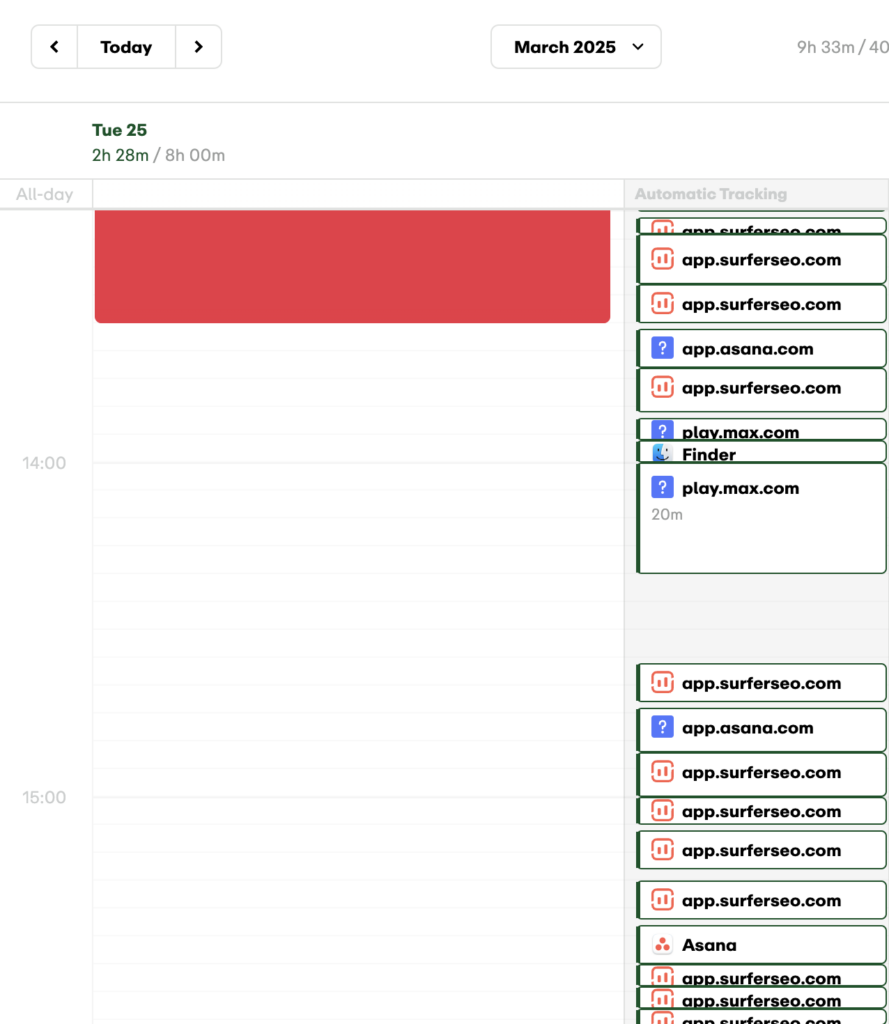Jump to Today in the calendar
Viewport: 889px width, 1024px height.
pyautogui.click(x=126, y=47)
